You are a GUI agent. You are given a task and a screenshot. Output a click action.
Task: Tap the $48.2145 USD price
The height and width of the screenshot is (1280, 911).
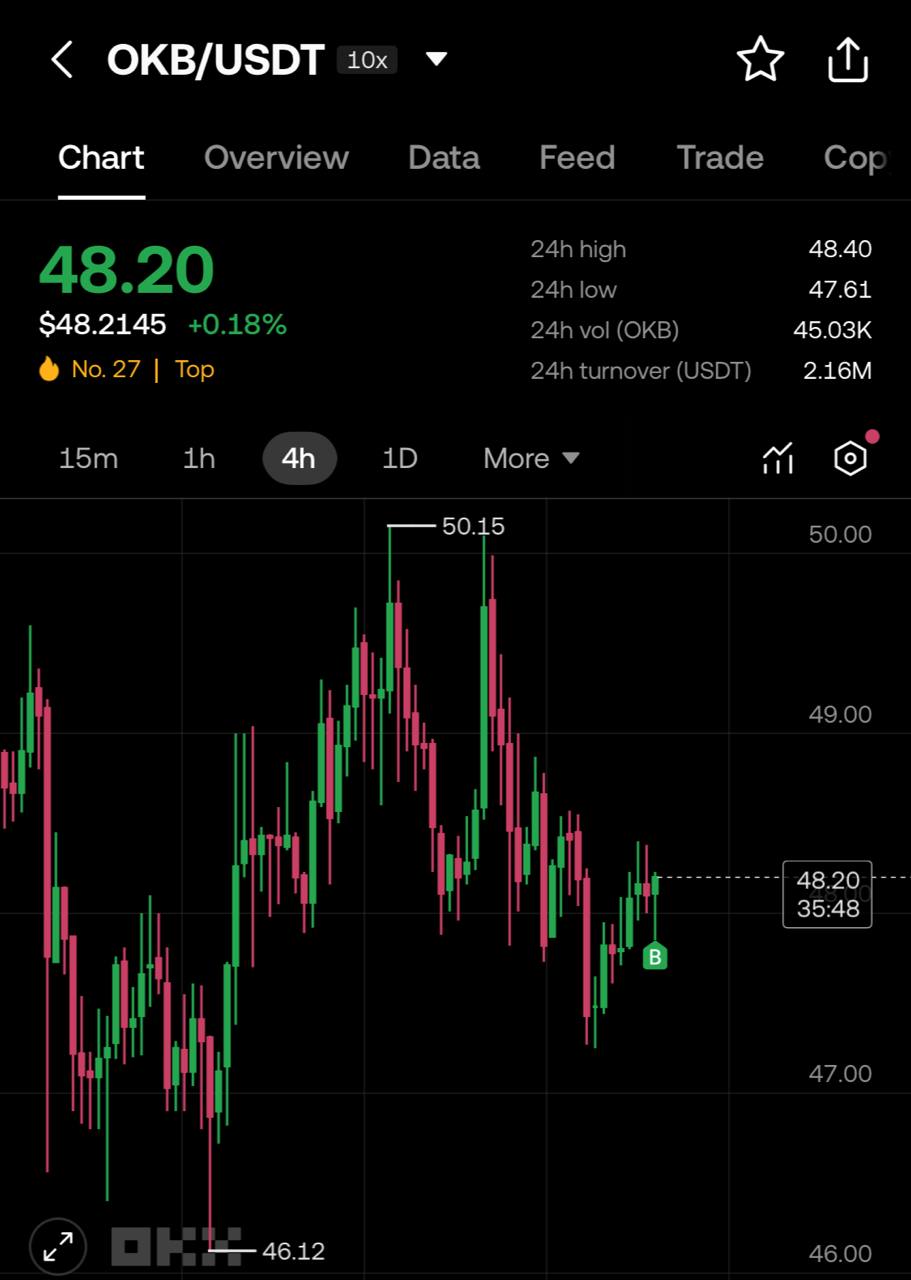pos(103,324)
